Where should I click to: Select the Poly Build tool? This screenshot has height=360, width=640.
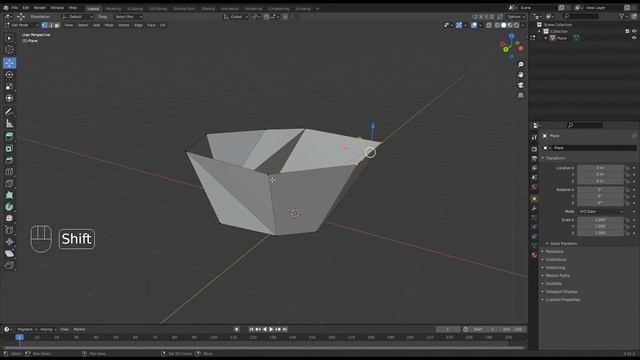pos(9,195)
